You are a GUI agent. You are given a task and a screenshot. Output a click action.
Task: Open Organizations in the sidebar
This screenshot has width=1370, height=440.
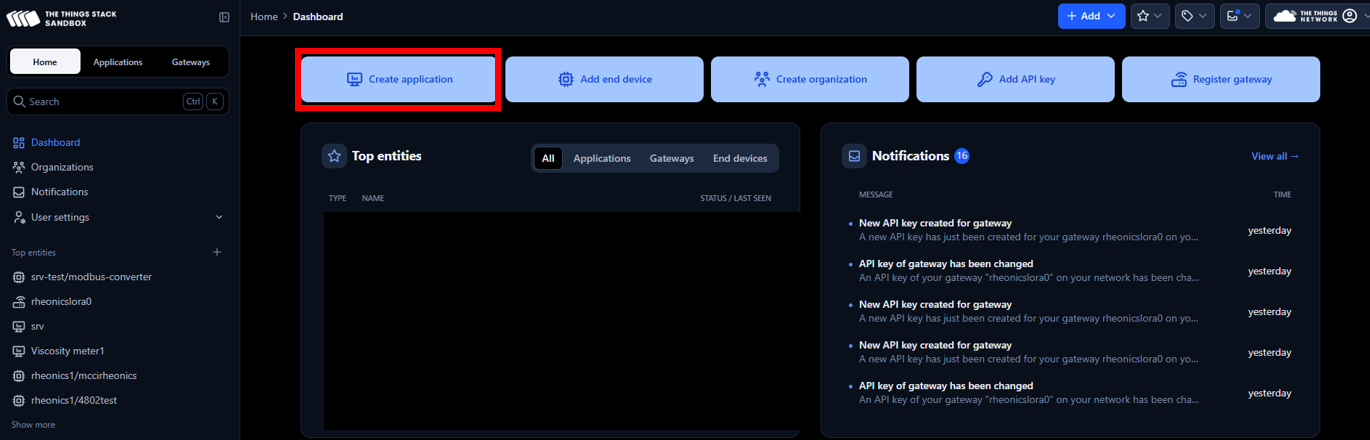tap(62, 167)
